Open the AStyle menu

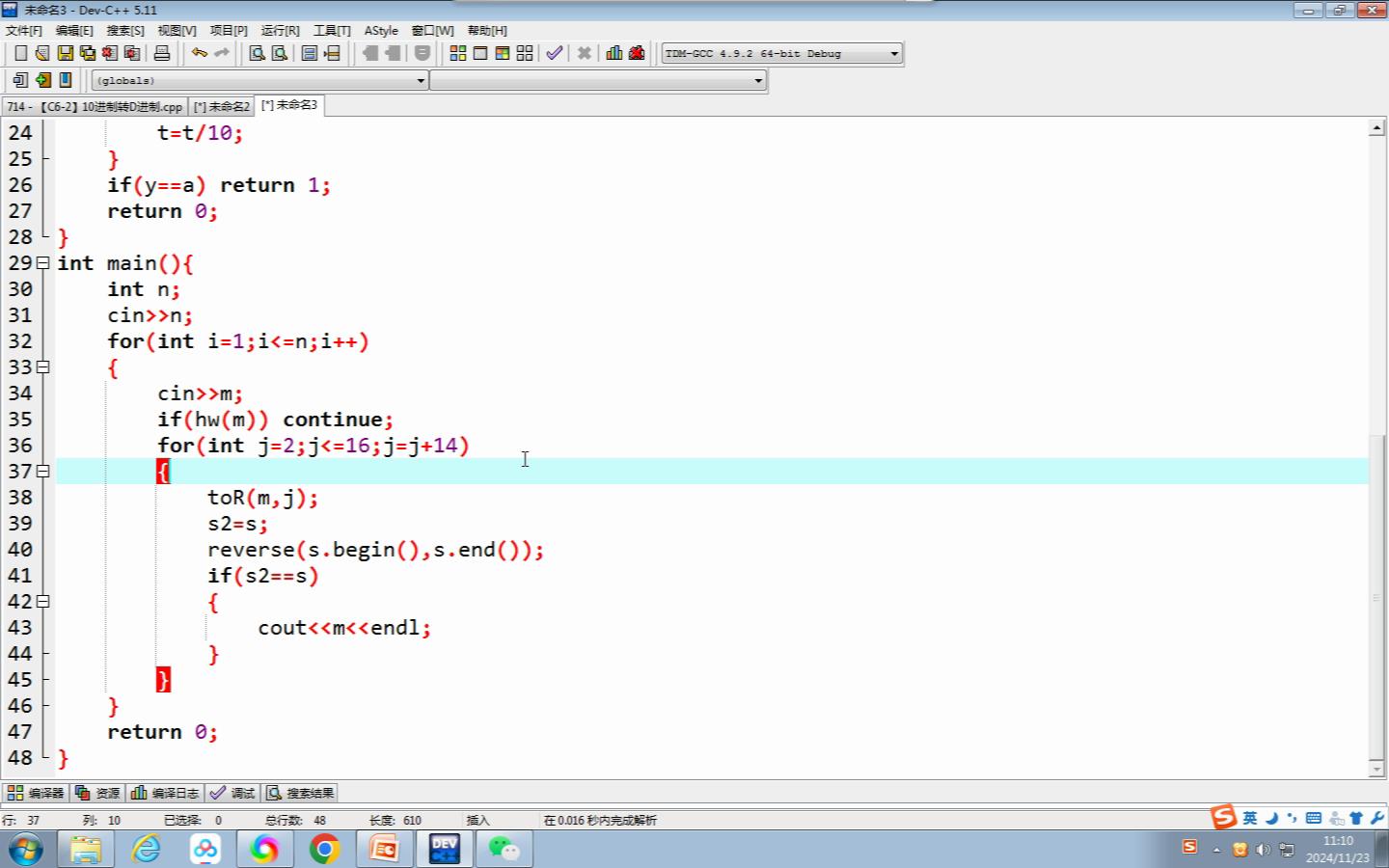[x=381, y=31]
